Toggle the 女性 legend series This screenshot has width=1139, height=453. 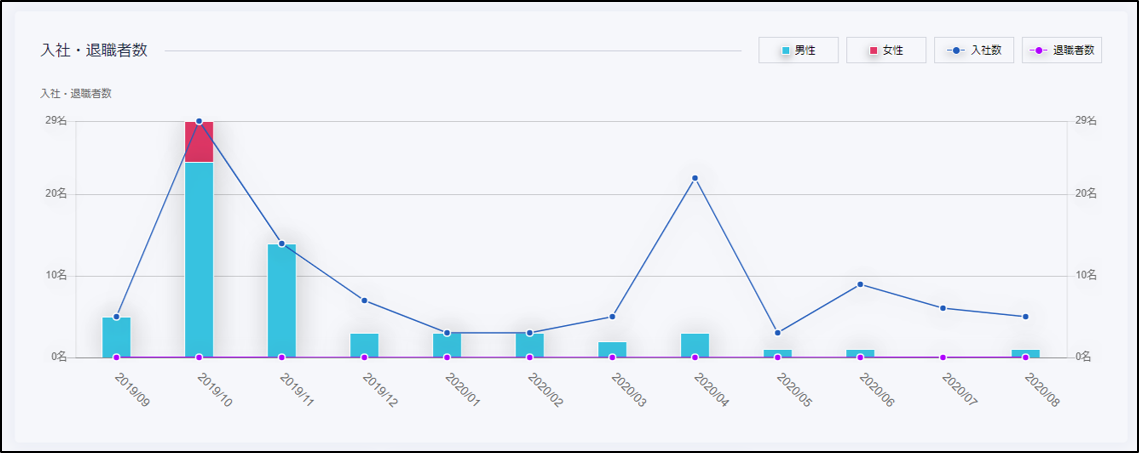pyautogui.click(x=885, y=50)
